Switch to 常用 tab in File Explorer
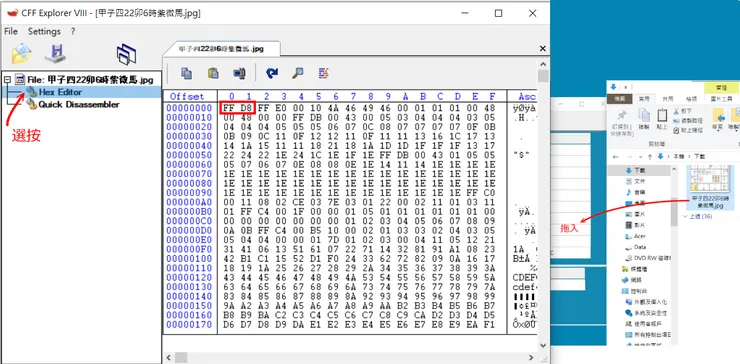740x364 pixels. click(644, 99)
